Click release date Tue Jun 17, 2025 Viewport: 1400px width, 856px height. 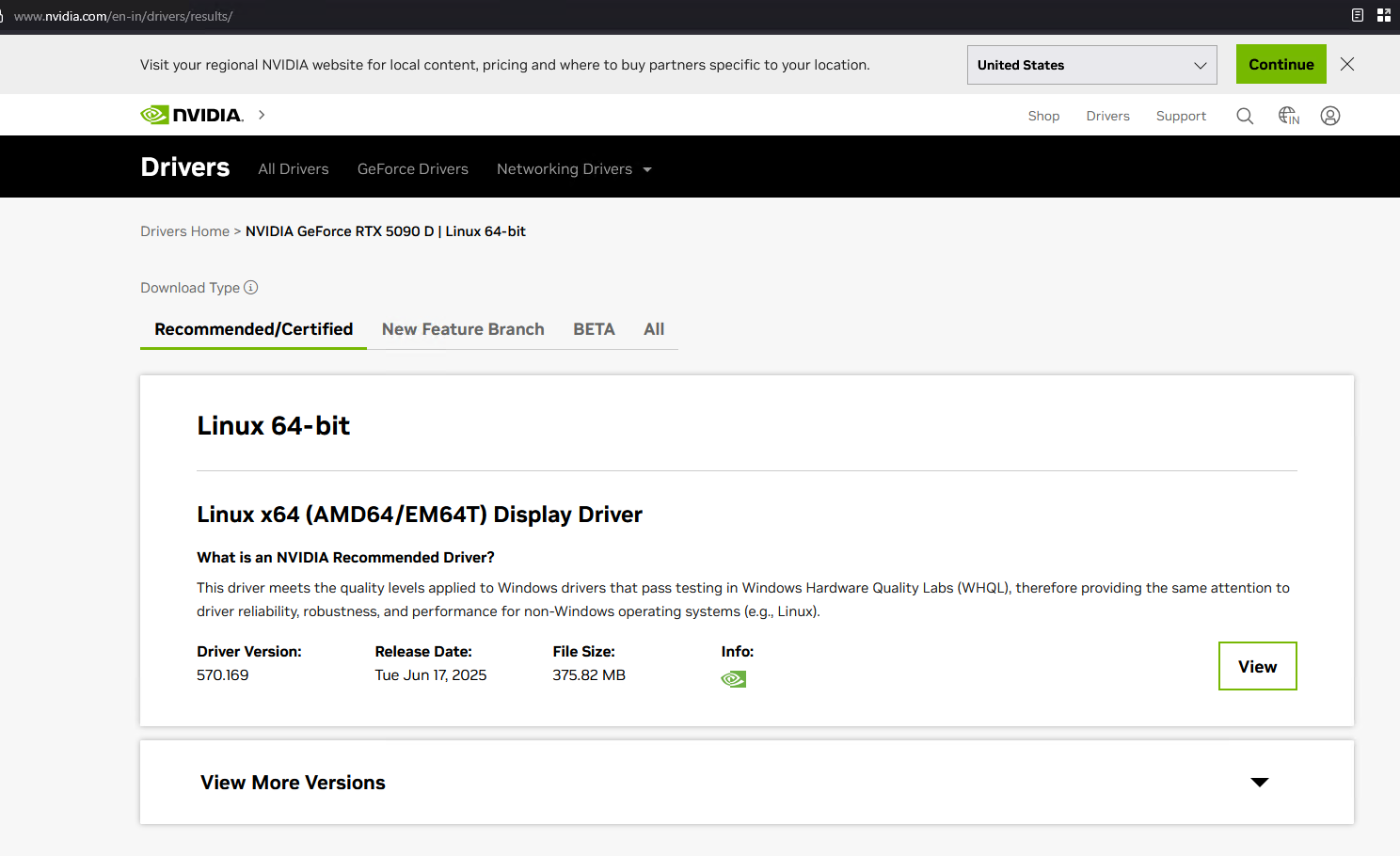(431, 675)
